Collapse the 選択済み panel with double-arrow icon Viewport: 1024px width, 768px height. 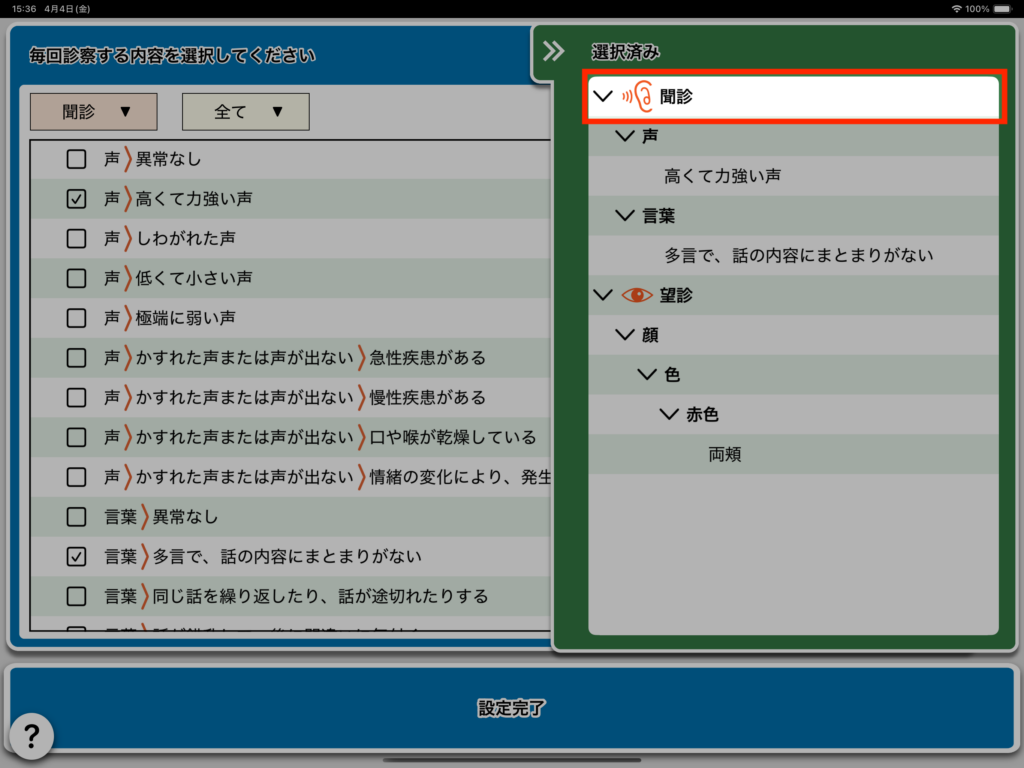pyautogui.click(x=553, y=52)
